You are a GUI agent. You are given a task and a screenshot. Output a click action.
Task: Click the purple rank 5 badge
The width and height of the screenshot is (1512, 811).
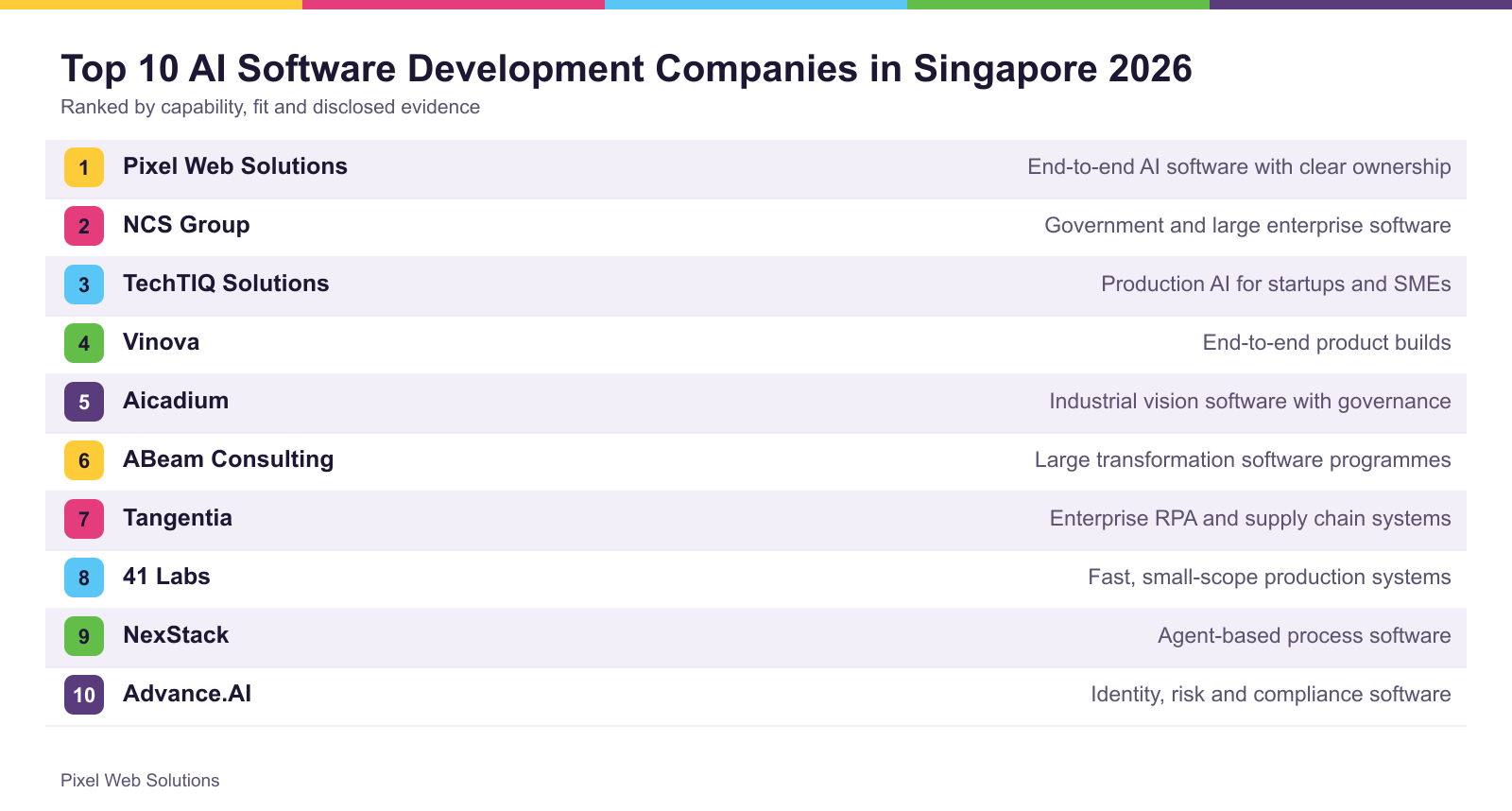(x=84, y=402)
